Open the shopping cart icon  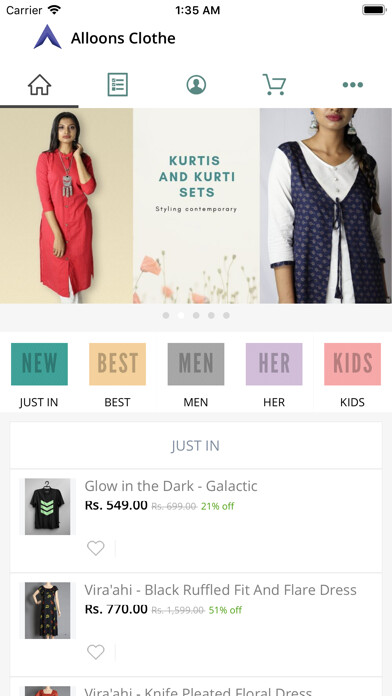[x=274, y=84]
